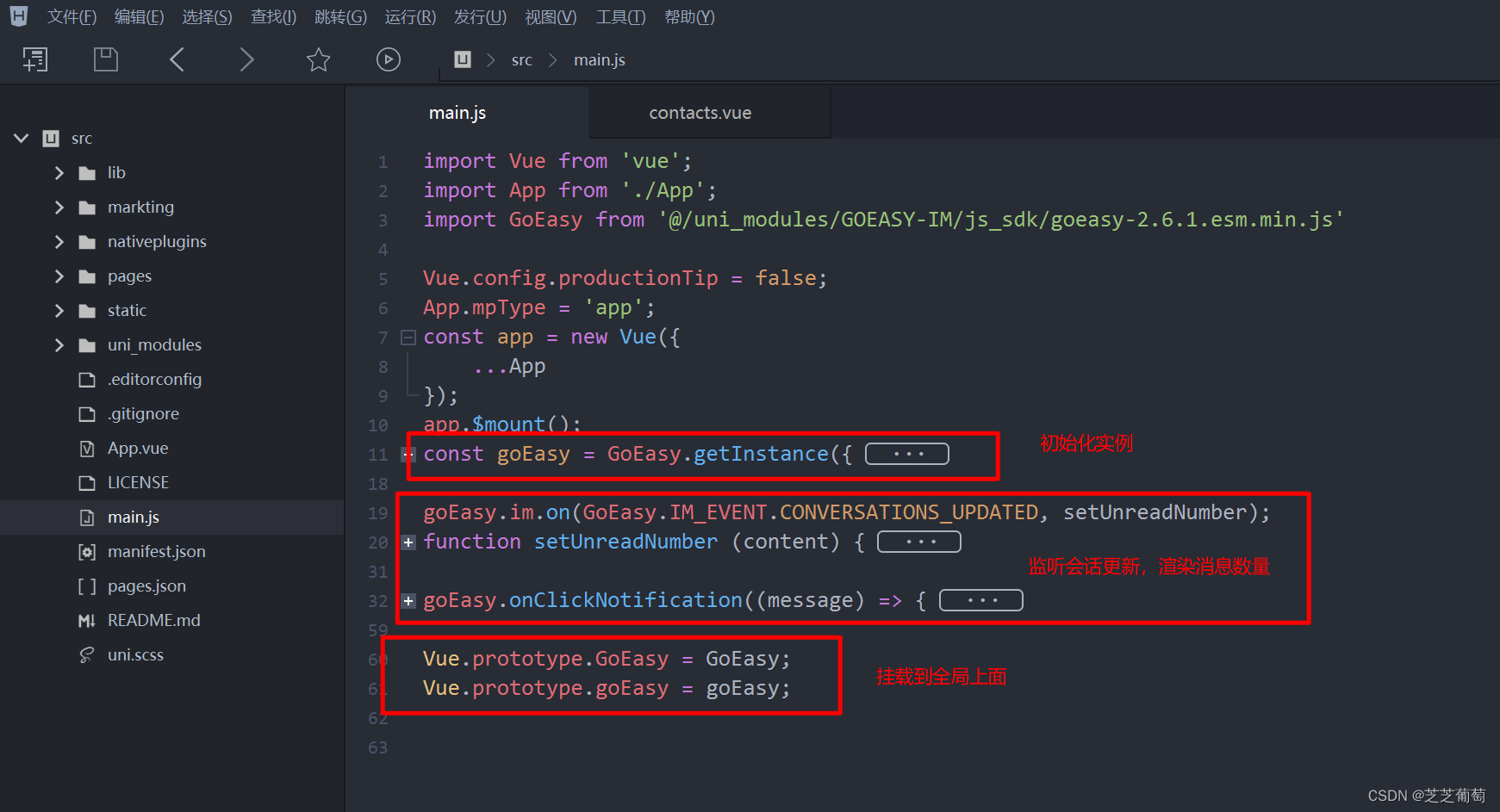Click the src breadcrumb link
The image size is (1500, 812).
[521, 60]
